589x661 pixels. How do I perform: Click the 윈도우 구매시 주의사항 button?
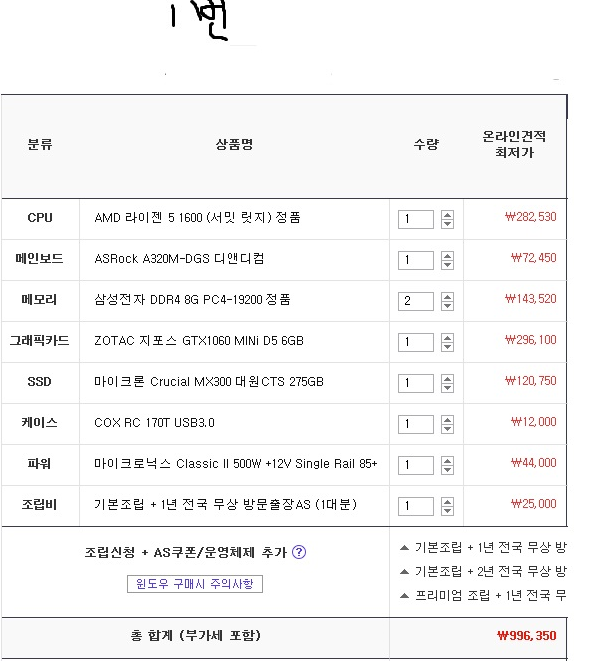coord(195,584)
